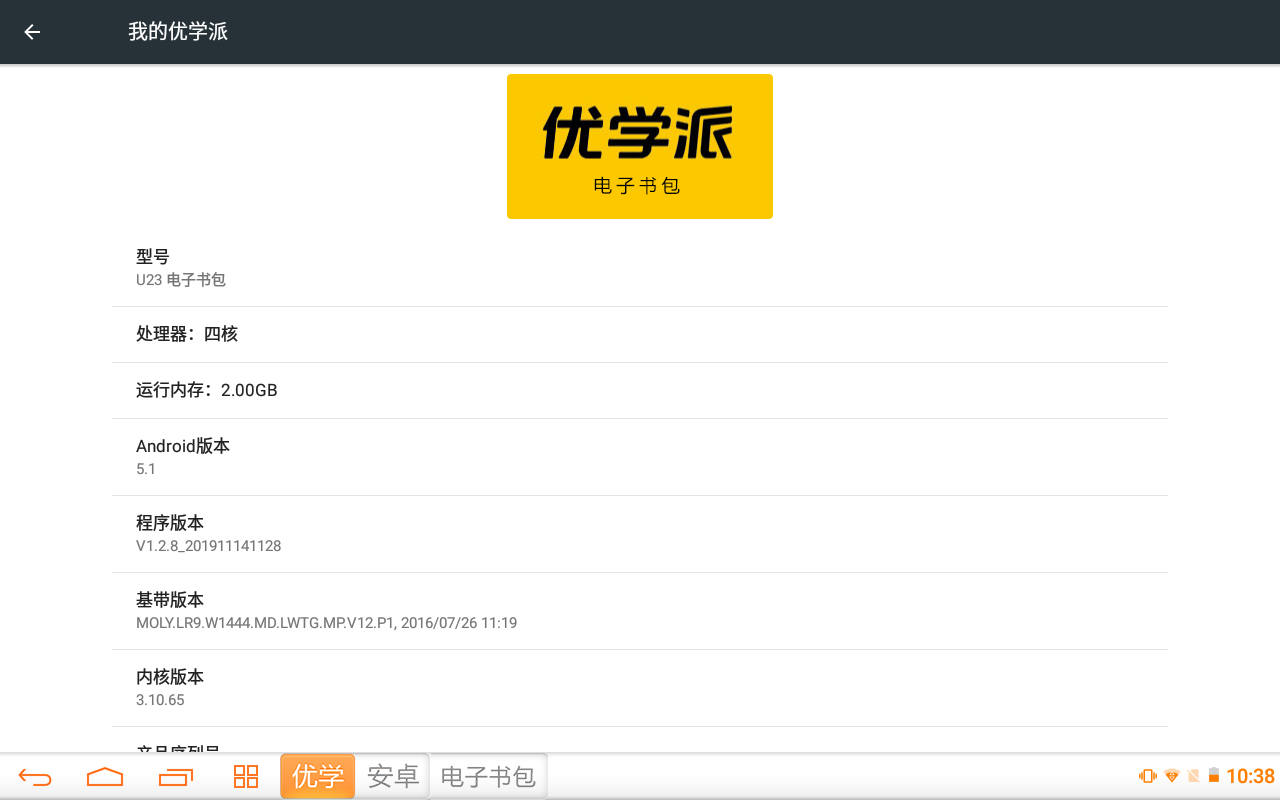Select the 程序版本 V1.2.8 row
Viewport: 1280px width, 800px height.
(x=640, y=534)
